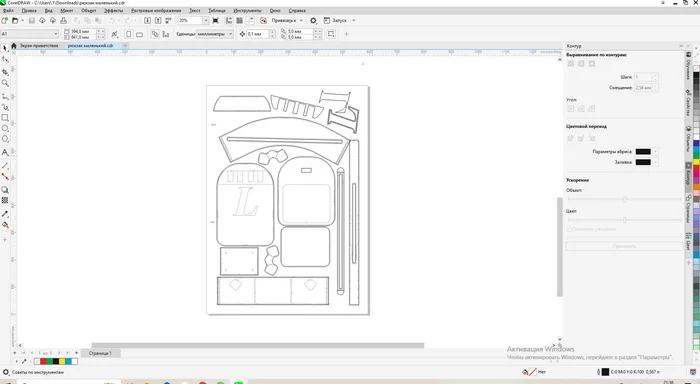Click the Import icon
Screen dimensions: 700x384
click(x=147, y=21)
